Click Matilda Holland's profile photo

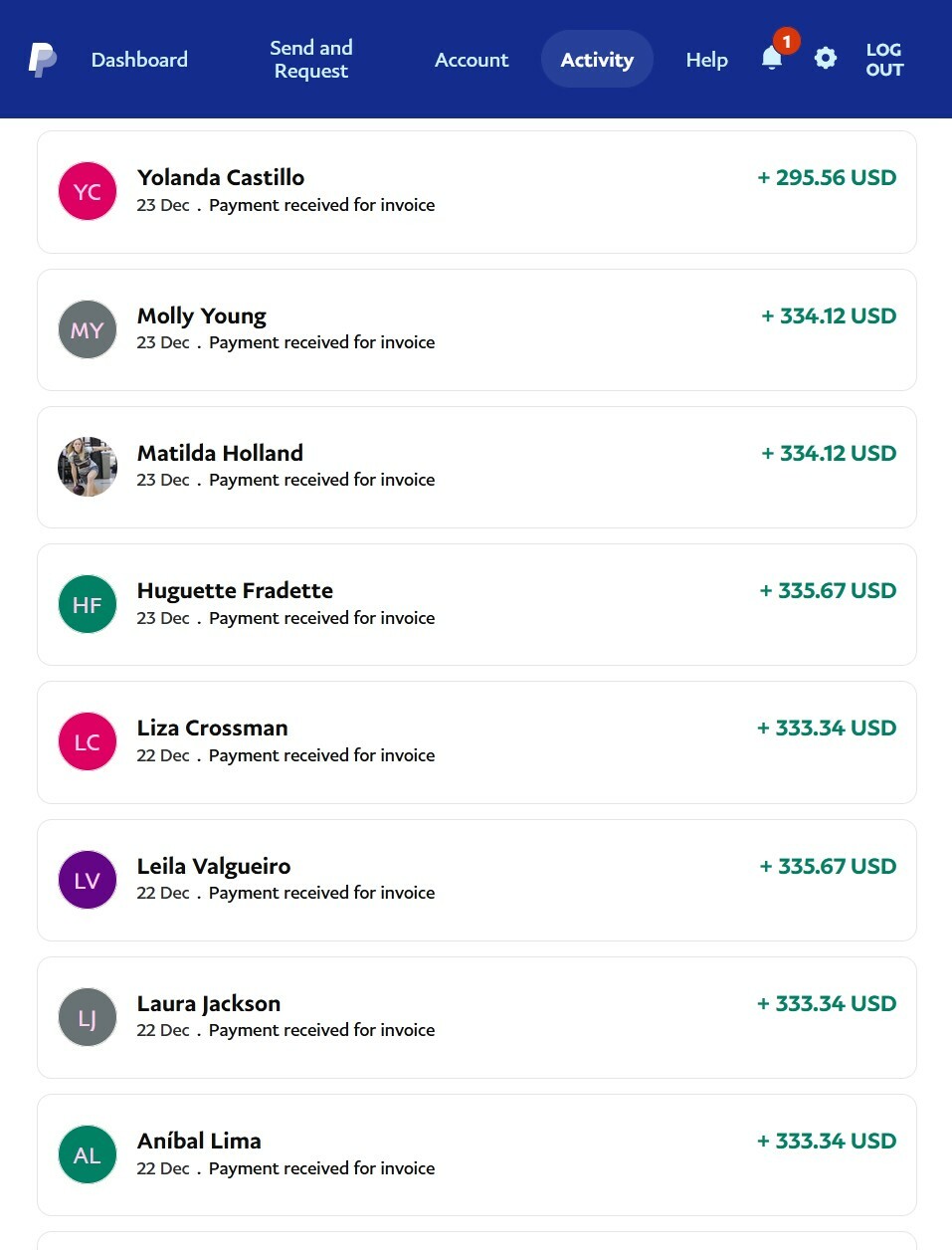[88, 467]
